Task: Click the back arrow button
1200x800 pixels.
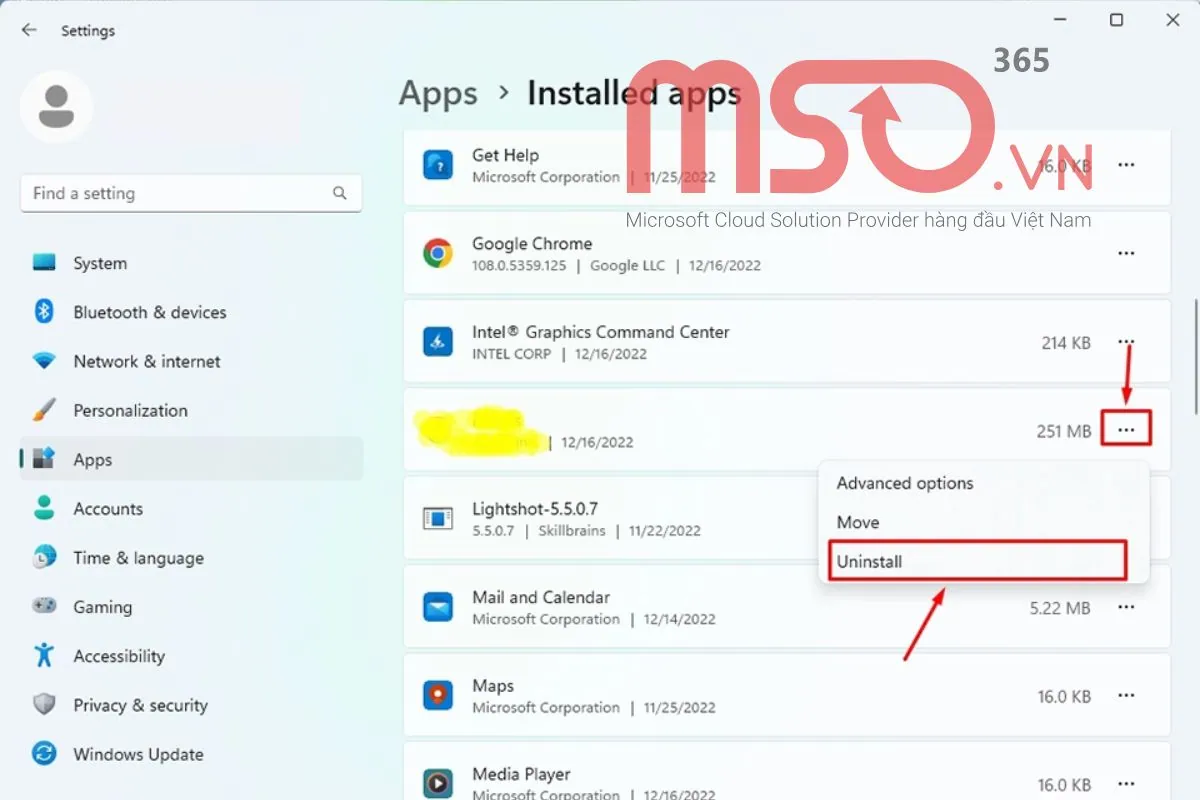Action: point(28,30)
